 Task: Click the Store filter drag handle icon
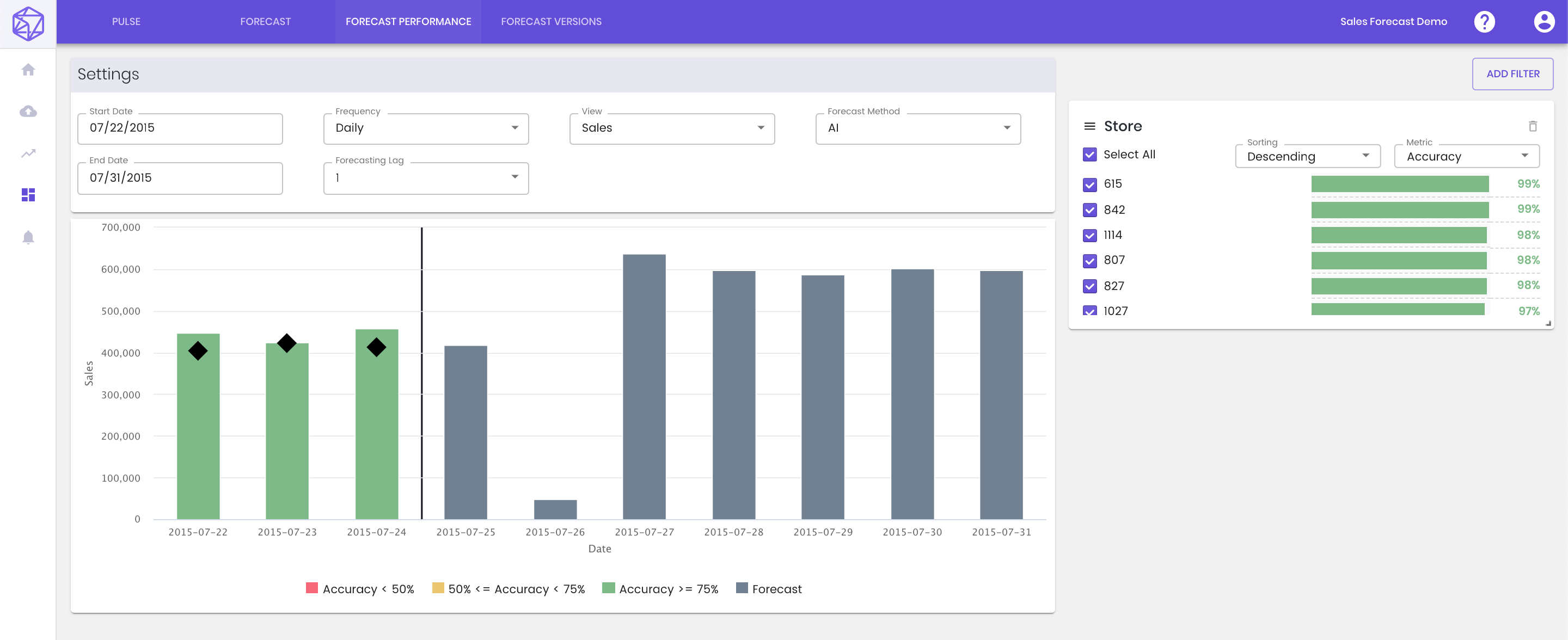[1089, 126]
